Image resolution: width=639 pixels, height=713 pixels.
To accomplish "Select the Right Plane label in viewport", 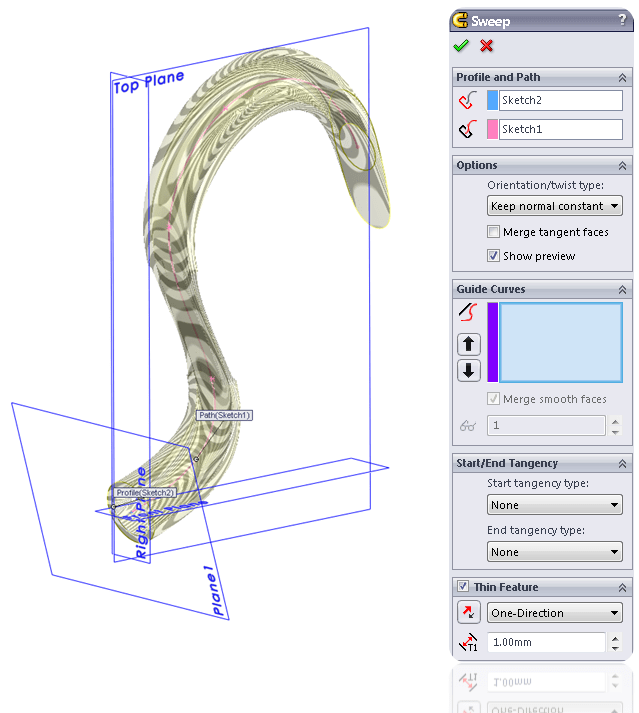I will [x=142, y=514].
